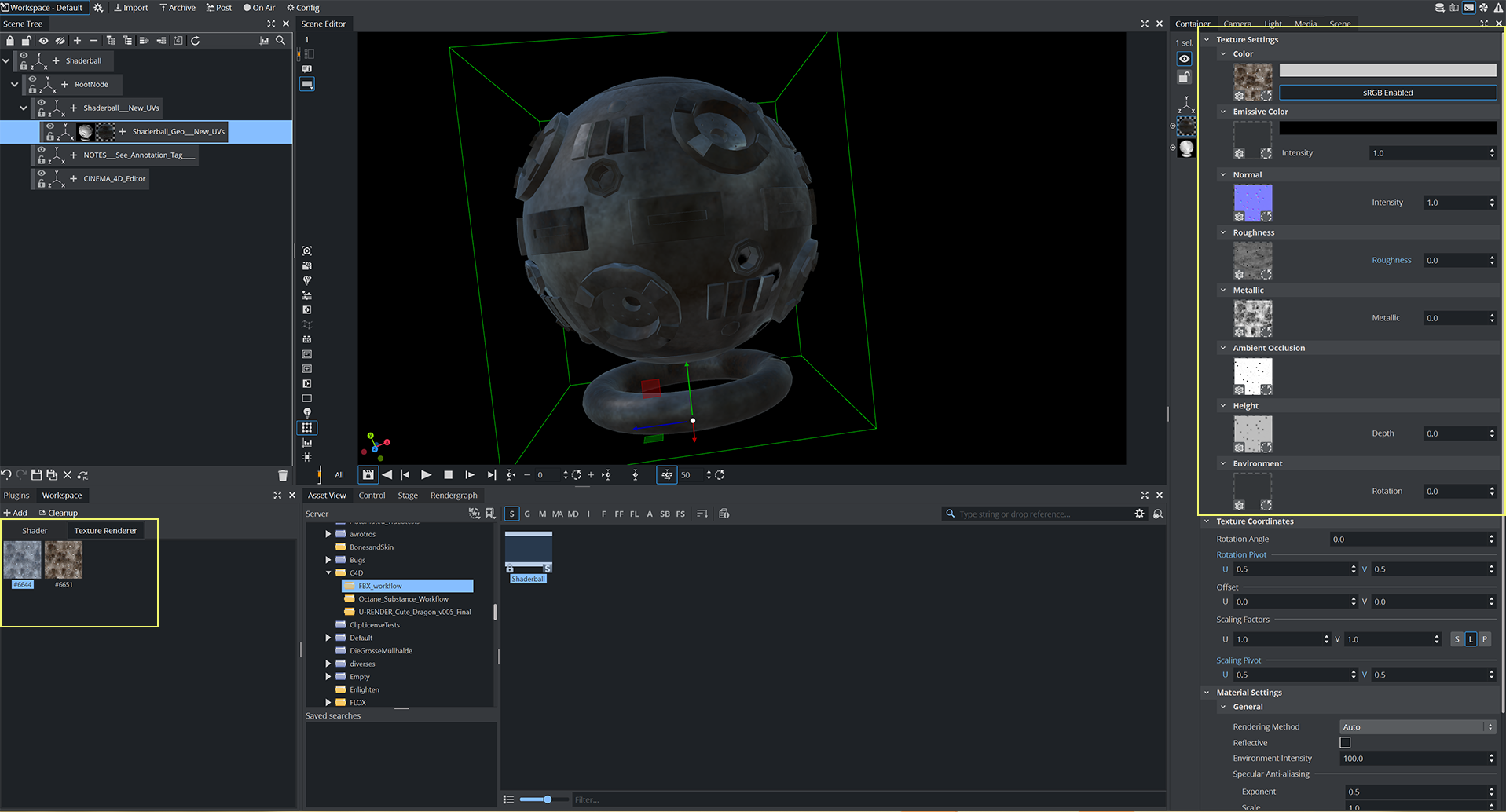Open the Import menu
Viewport: 1506px width, 812px height.
131,8
